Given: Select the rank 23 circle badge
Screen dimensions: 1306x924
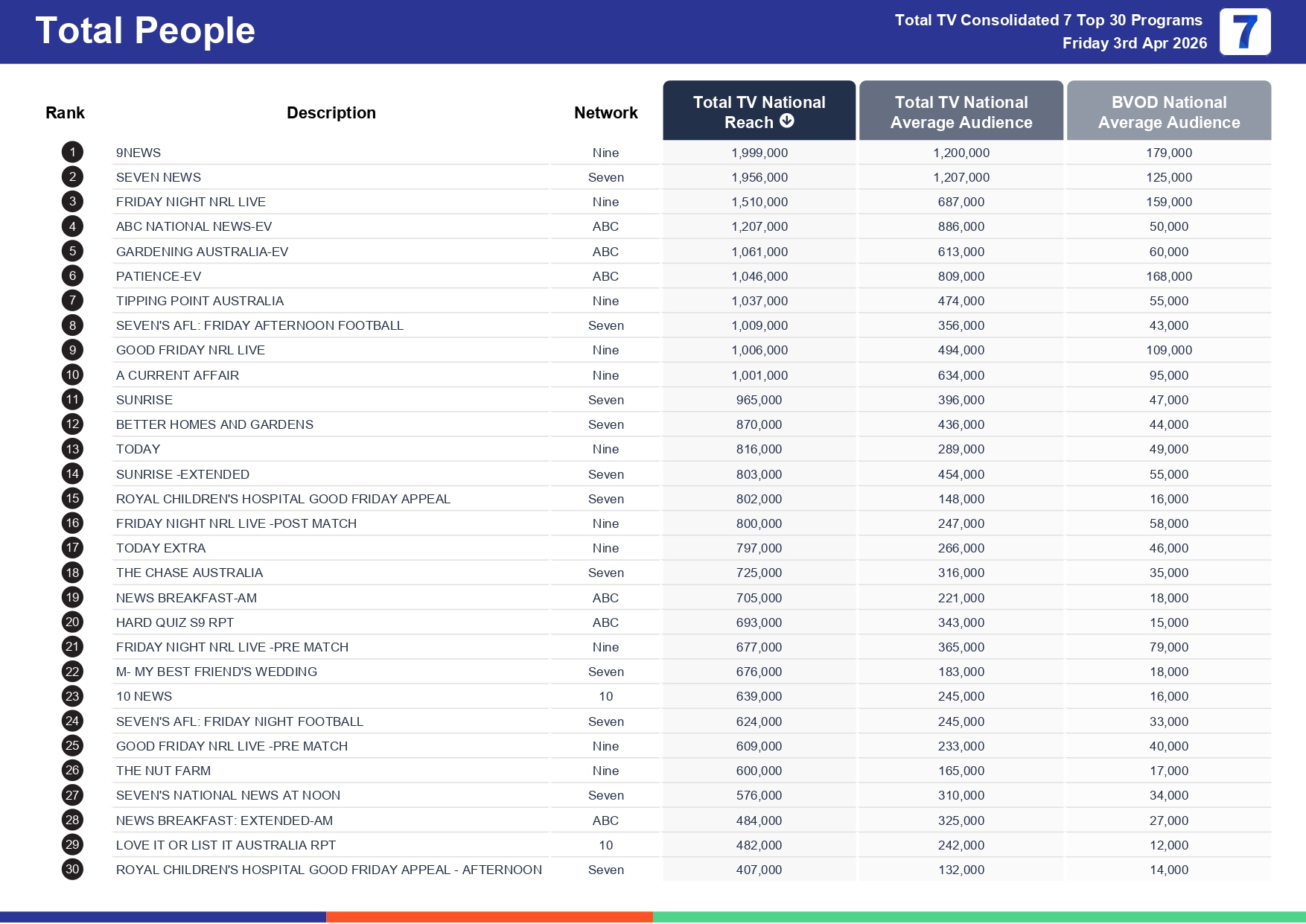Looking at the screenshot, I should click(72, 696).
